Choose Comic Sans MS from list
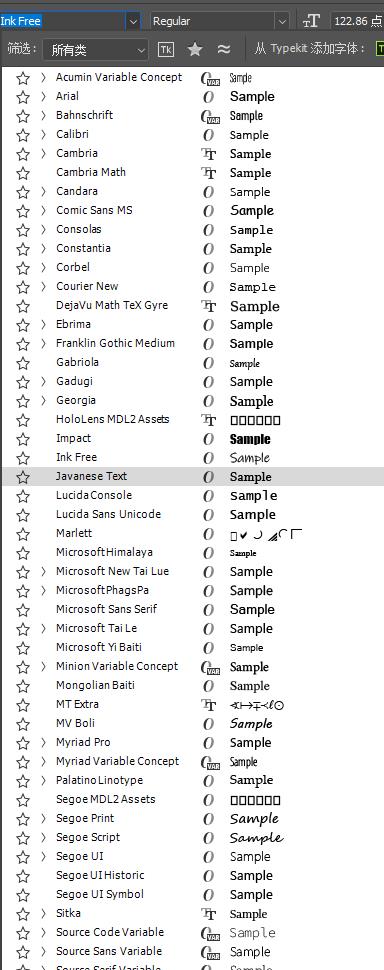 tap(94, 210)
